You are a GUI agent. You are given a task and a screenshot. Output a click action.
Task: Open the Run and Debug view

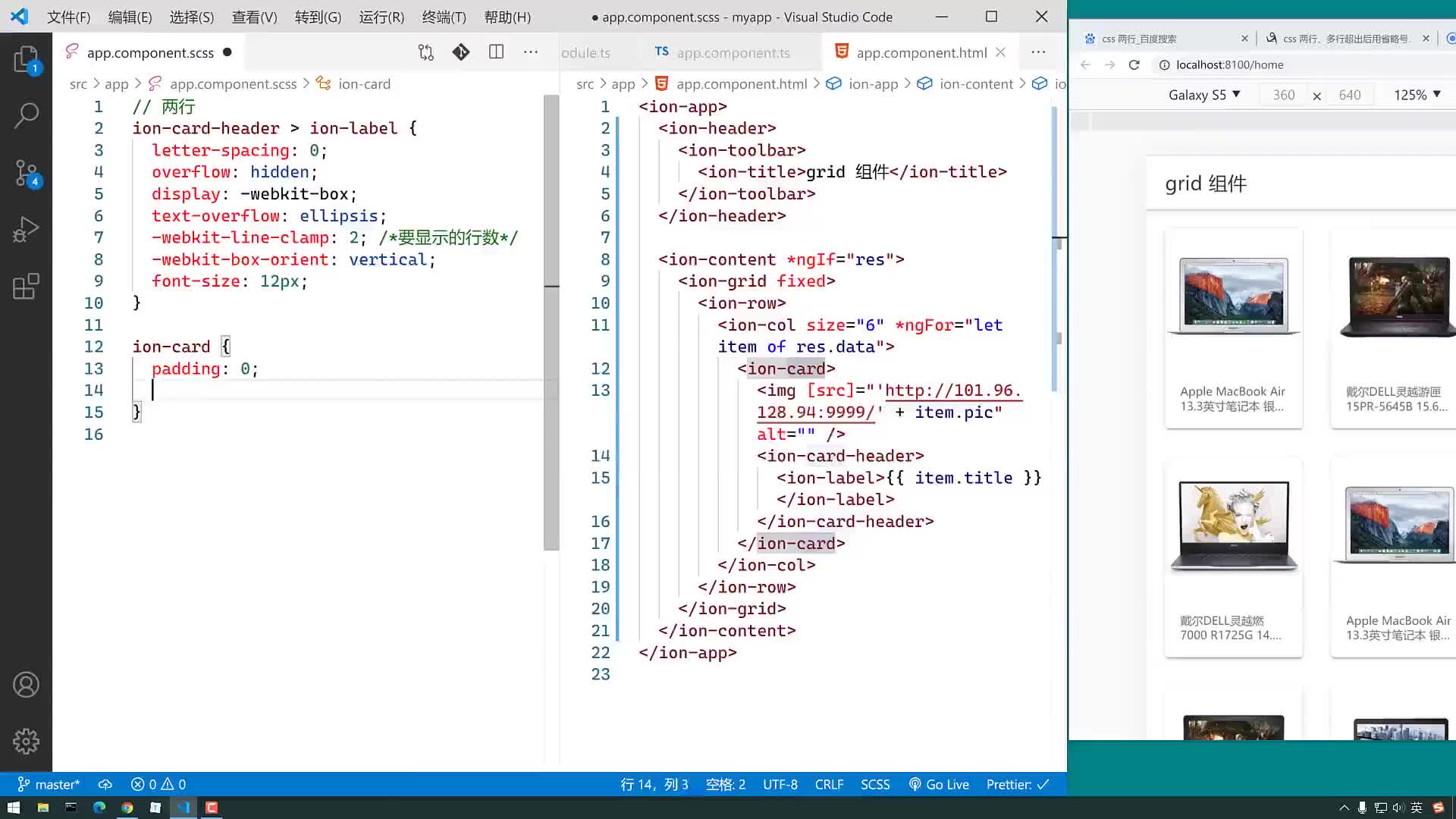26,229
